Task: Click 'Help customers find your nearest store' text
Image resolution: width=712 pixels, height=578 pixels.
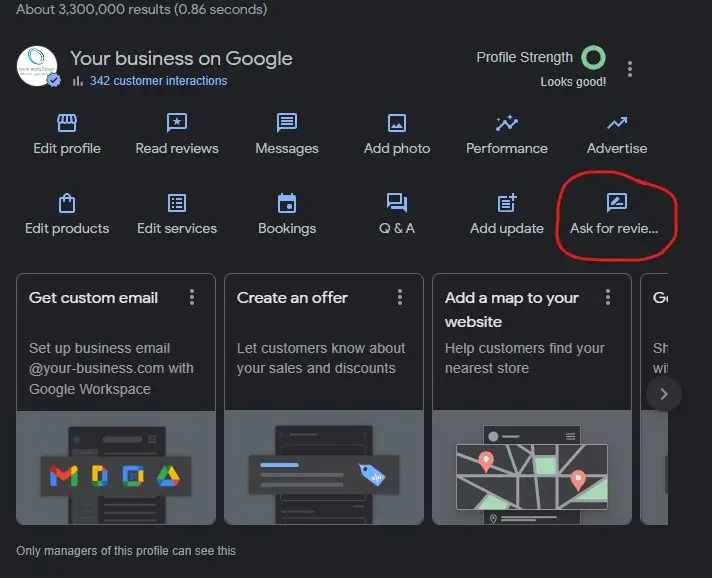Action: tap(524, 358)
